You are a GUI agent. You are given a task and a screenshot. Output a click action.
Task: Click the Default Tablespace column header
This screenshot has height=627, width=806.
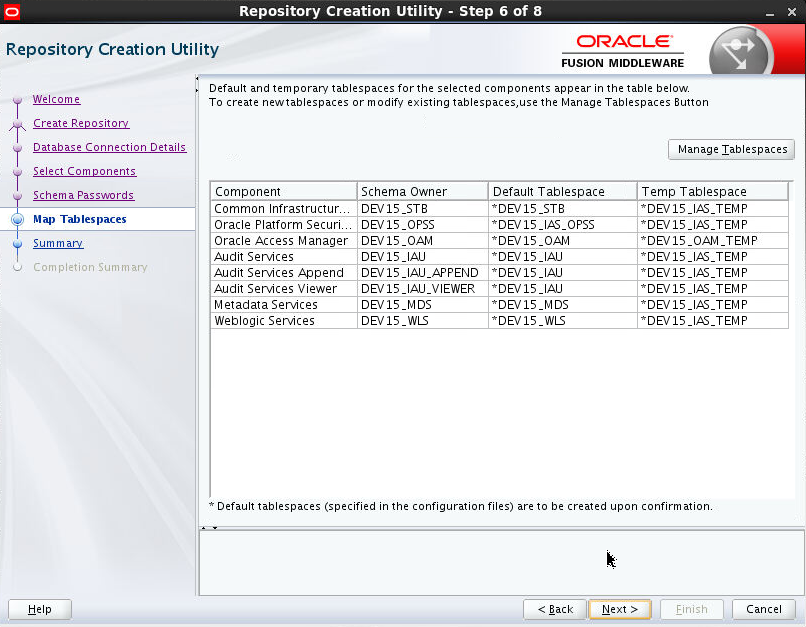click(562, 192)
